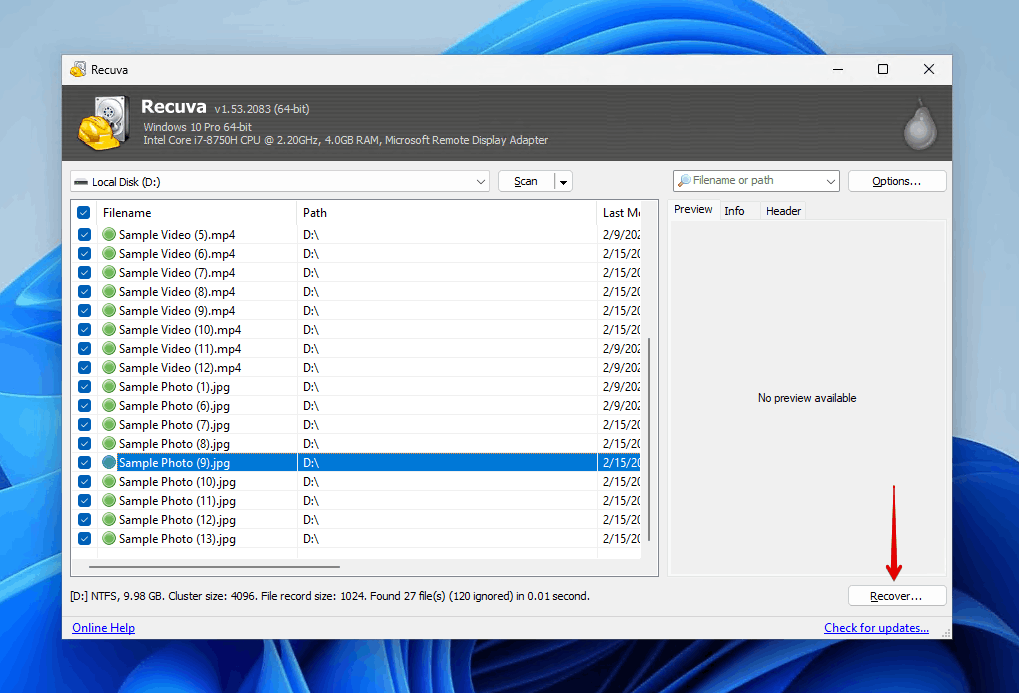1019x693 pixels.
Task: Uncheck Sample Video (12).mp4 checkbox
Action: click(84, 367)
